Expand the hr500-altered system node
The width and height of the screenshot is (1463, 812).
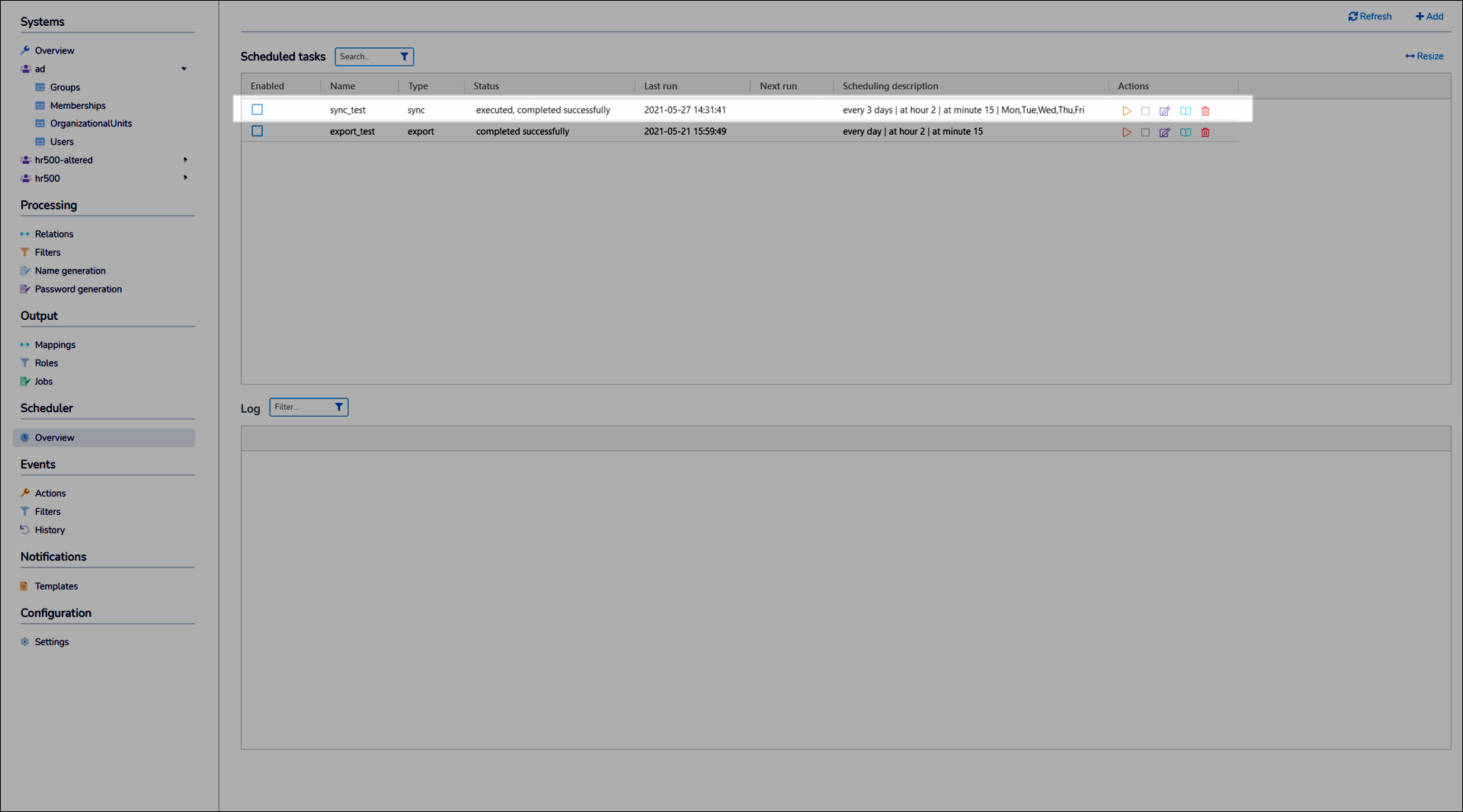185,160
